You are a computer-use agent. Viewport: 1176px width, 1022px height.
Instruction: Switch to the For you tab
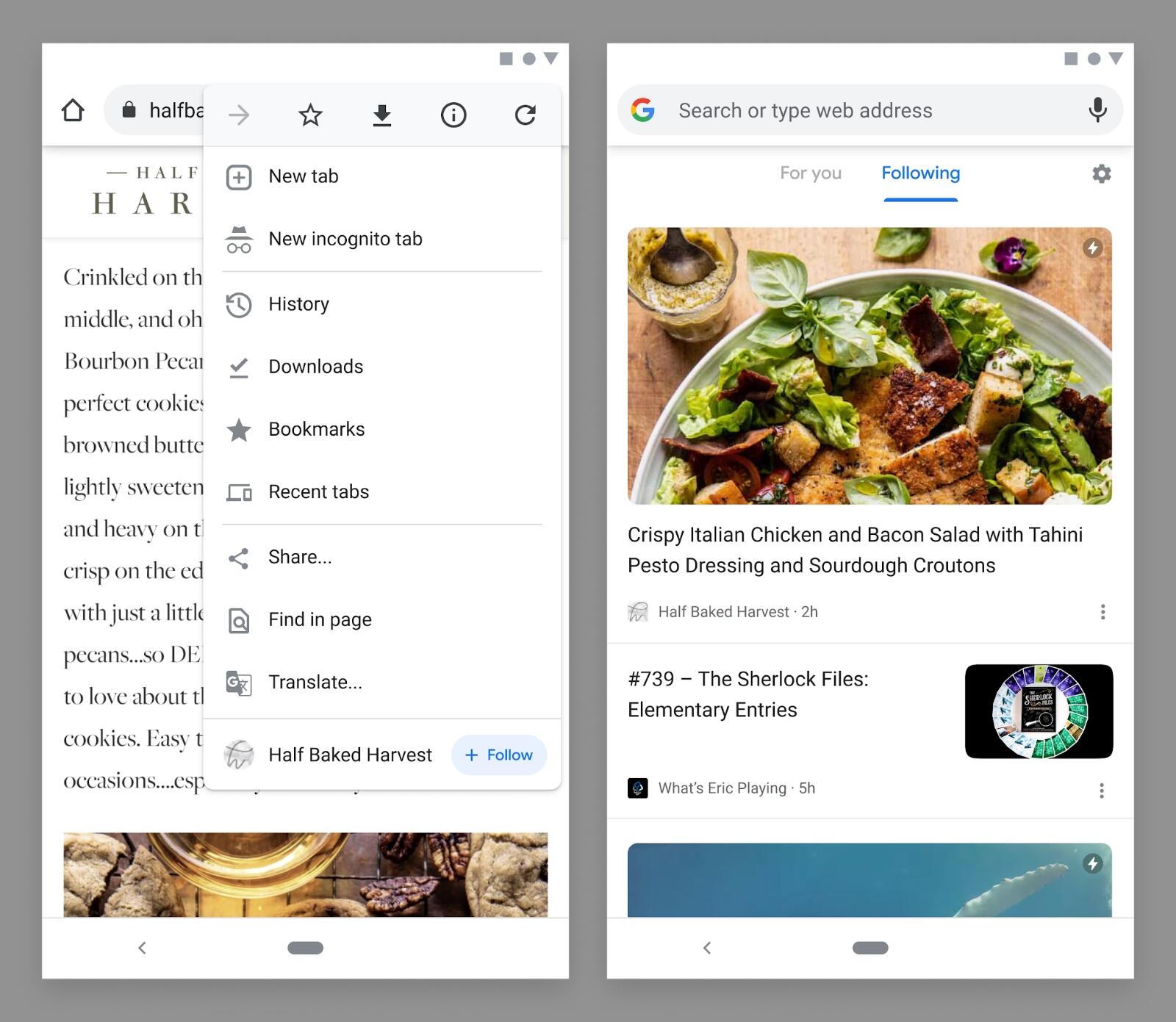coord(810,173)
